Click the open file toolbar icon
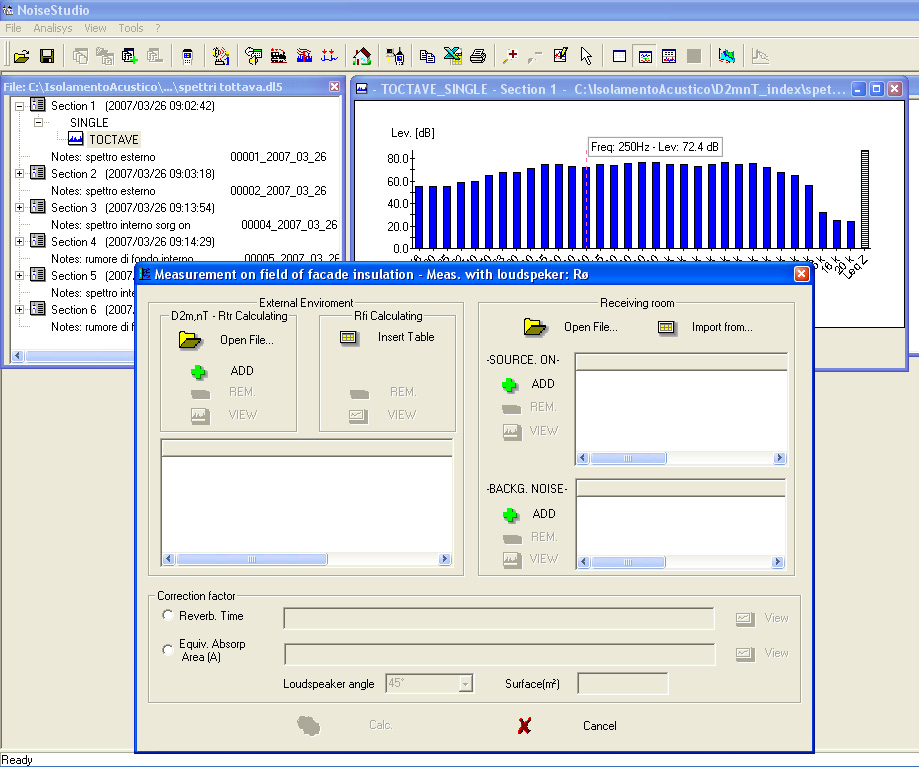 coord(22,56)
